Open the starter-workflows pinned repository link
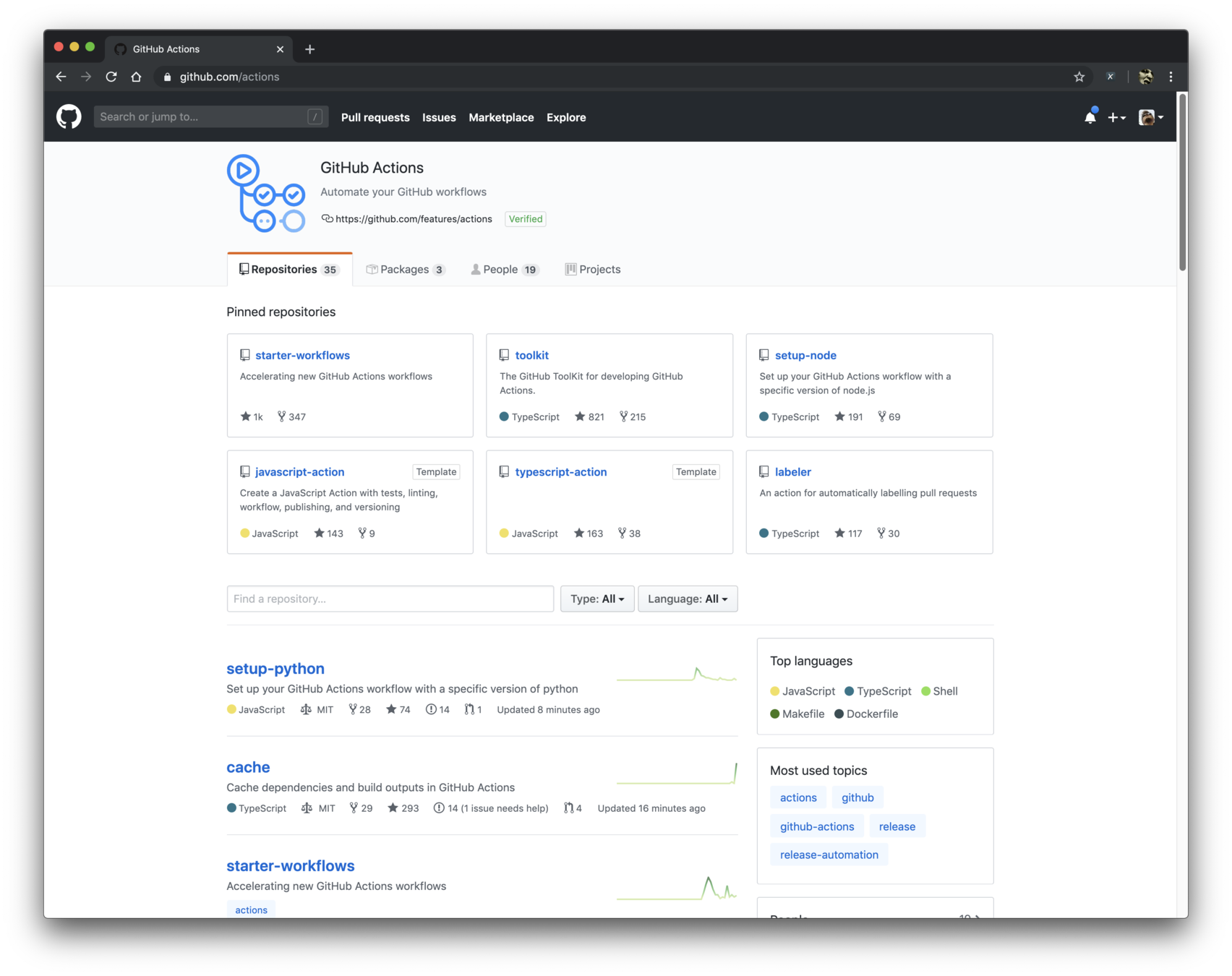This screenshot has height=976, width=1232. point(302,355)
